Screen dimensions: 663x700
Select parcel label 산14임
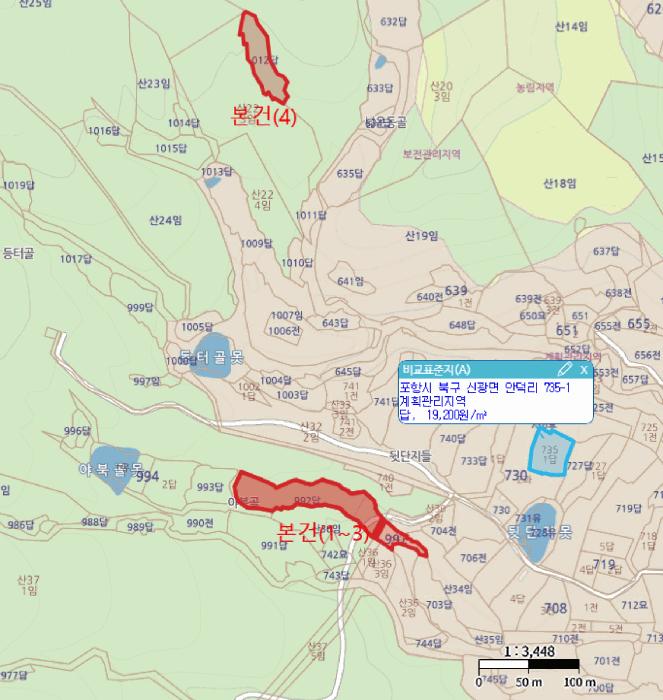tap(571, 27)
